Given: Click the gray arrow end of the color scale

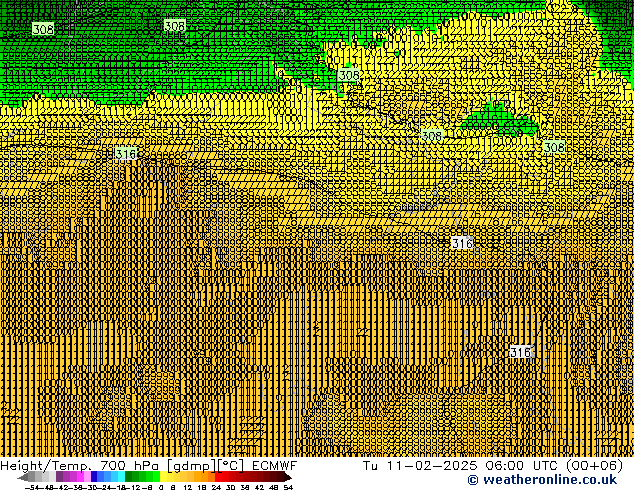Looking at the screenshot, I should [23, 477].
